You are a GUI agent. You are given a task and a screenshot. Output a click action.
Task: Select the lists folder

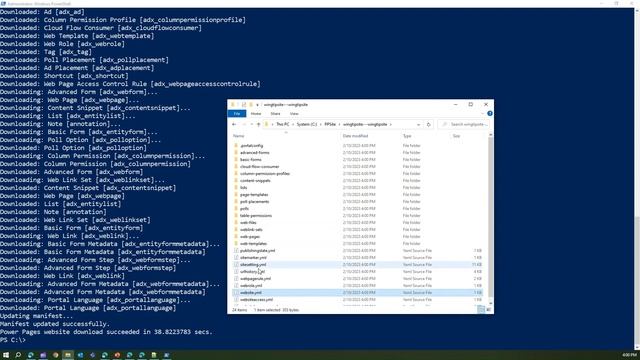point(244,187)
